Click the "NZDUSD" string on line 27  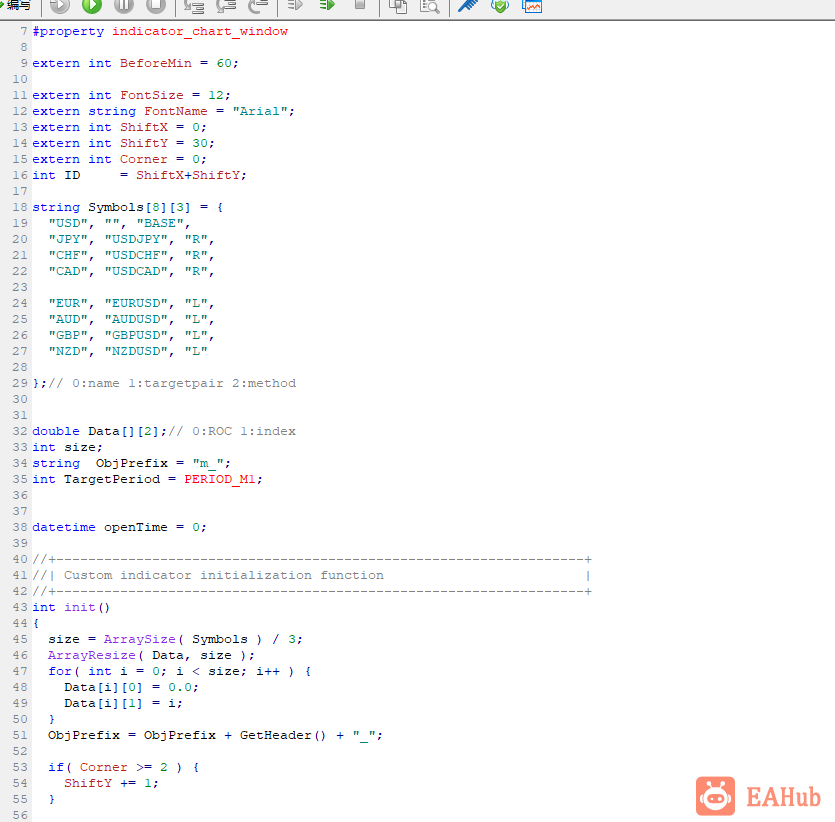tap(136, 351)
